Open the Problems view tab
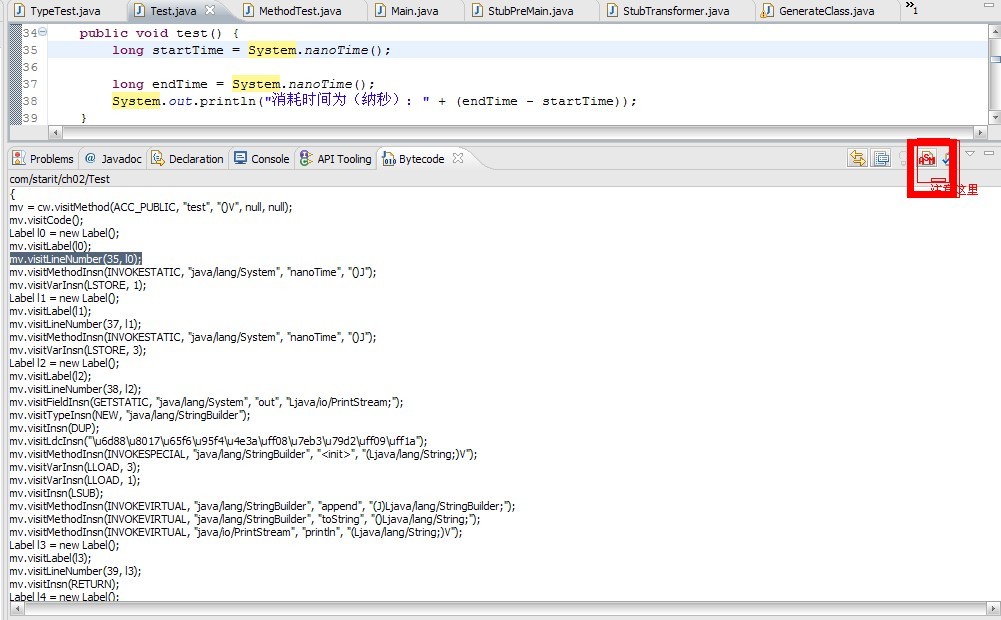 coord(43,158)
